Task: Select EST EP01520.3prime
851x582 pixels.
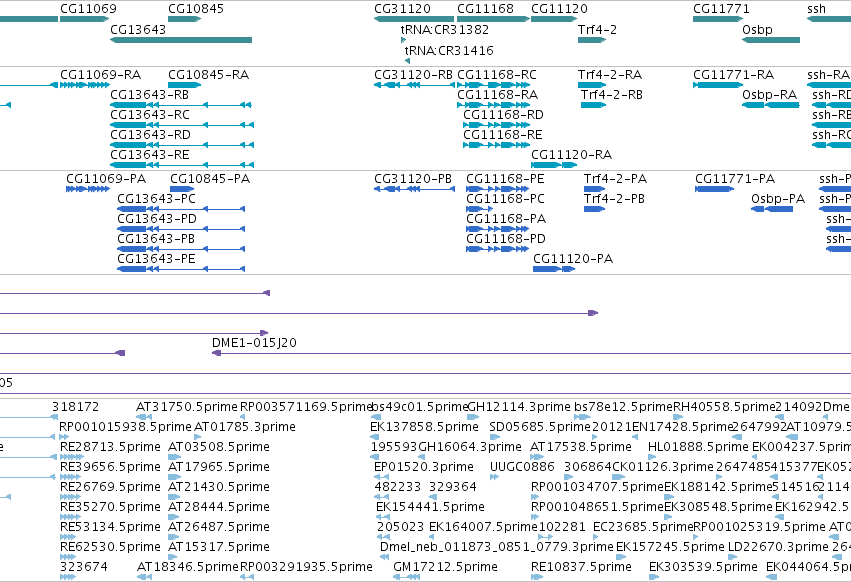Action: click(x=424, y=467)
